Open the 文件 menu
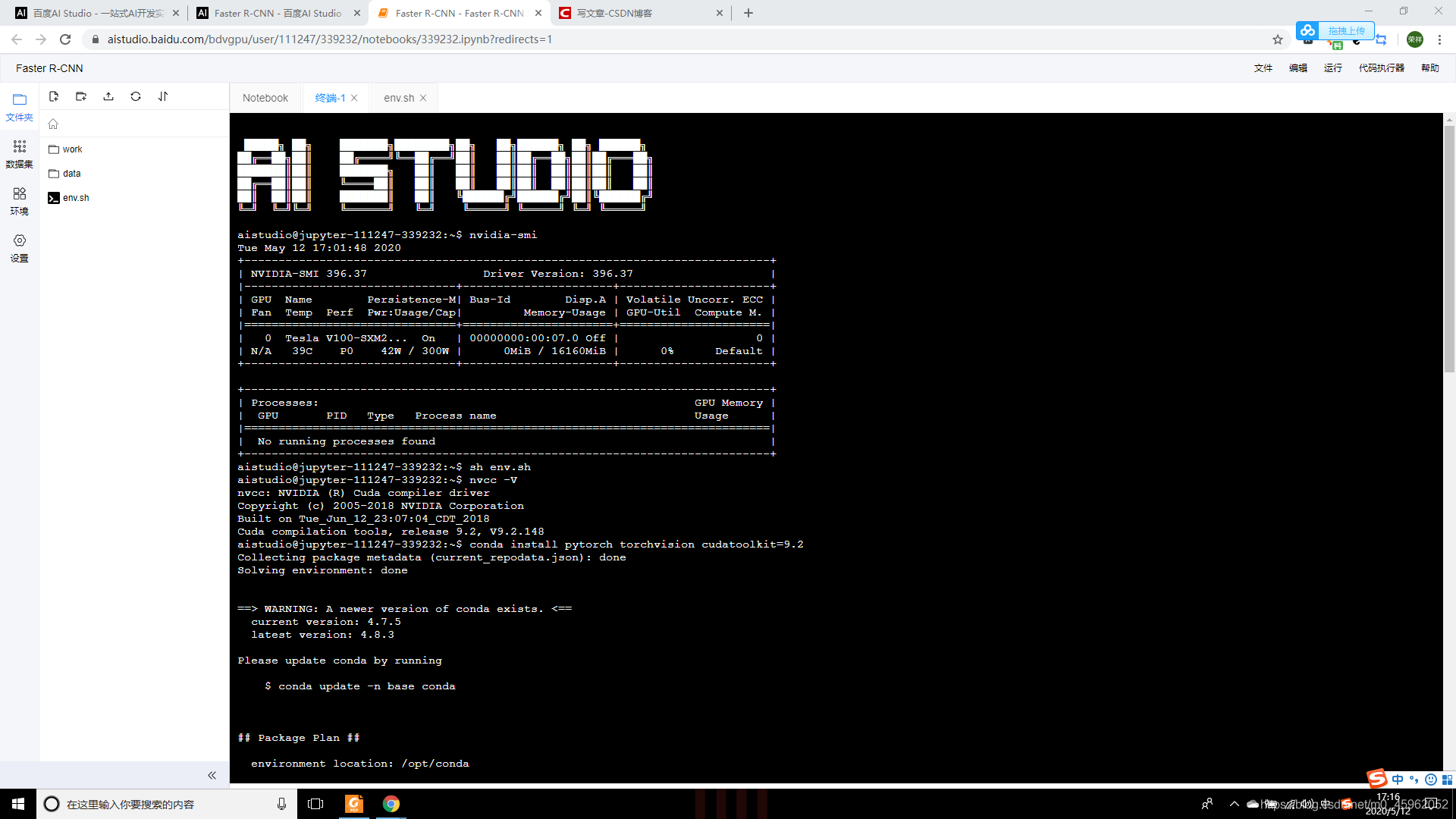The height and width of the screenshot is (819, 1456). point(1263,68)
